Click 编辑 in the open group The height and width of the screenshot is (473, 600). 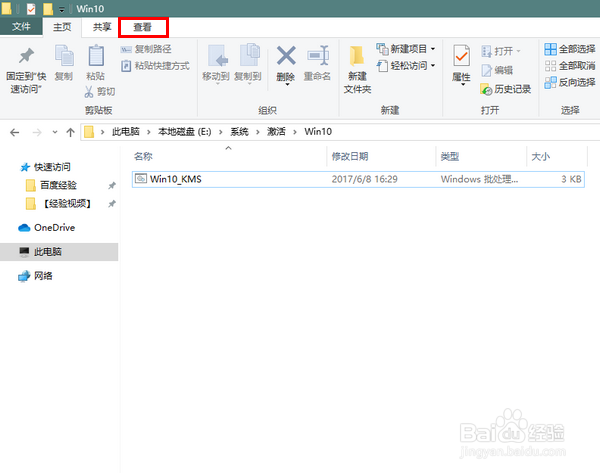pyautogui.click(x=497, y=70)
